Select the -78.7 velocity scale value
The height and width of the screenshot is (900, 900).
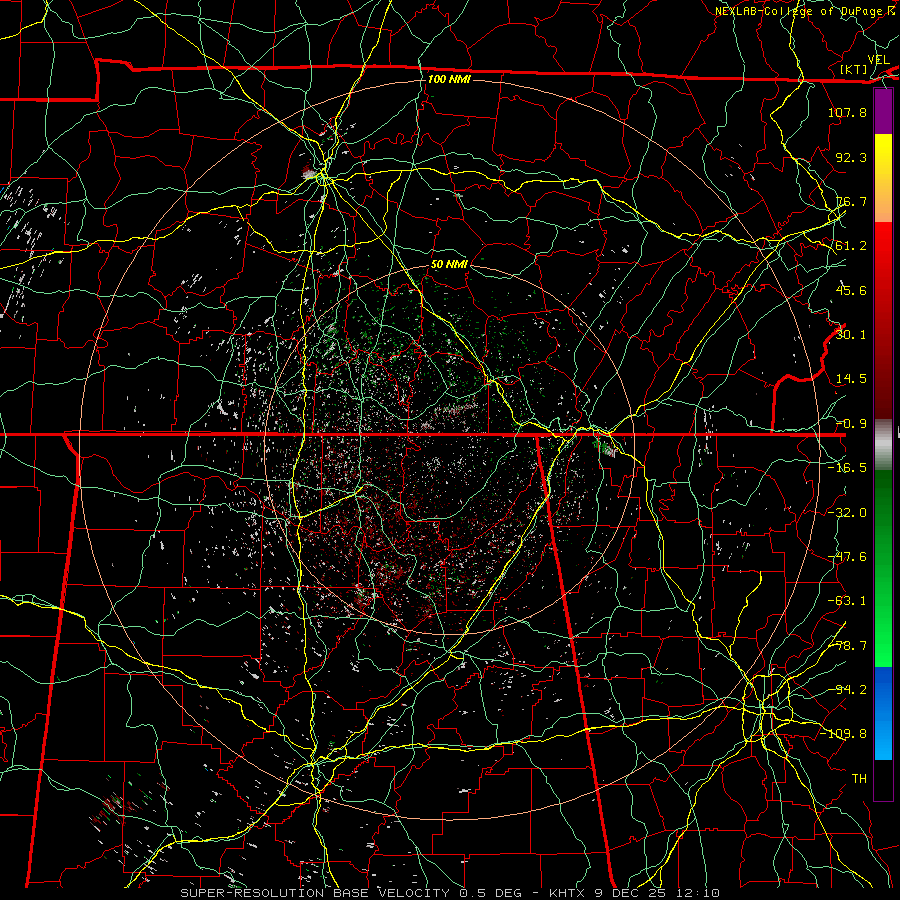[x=847, y=646]
